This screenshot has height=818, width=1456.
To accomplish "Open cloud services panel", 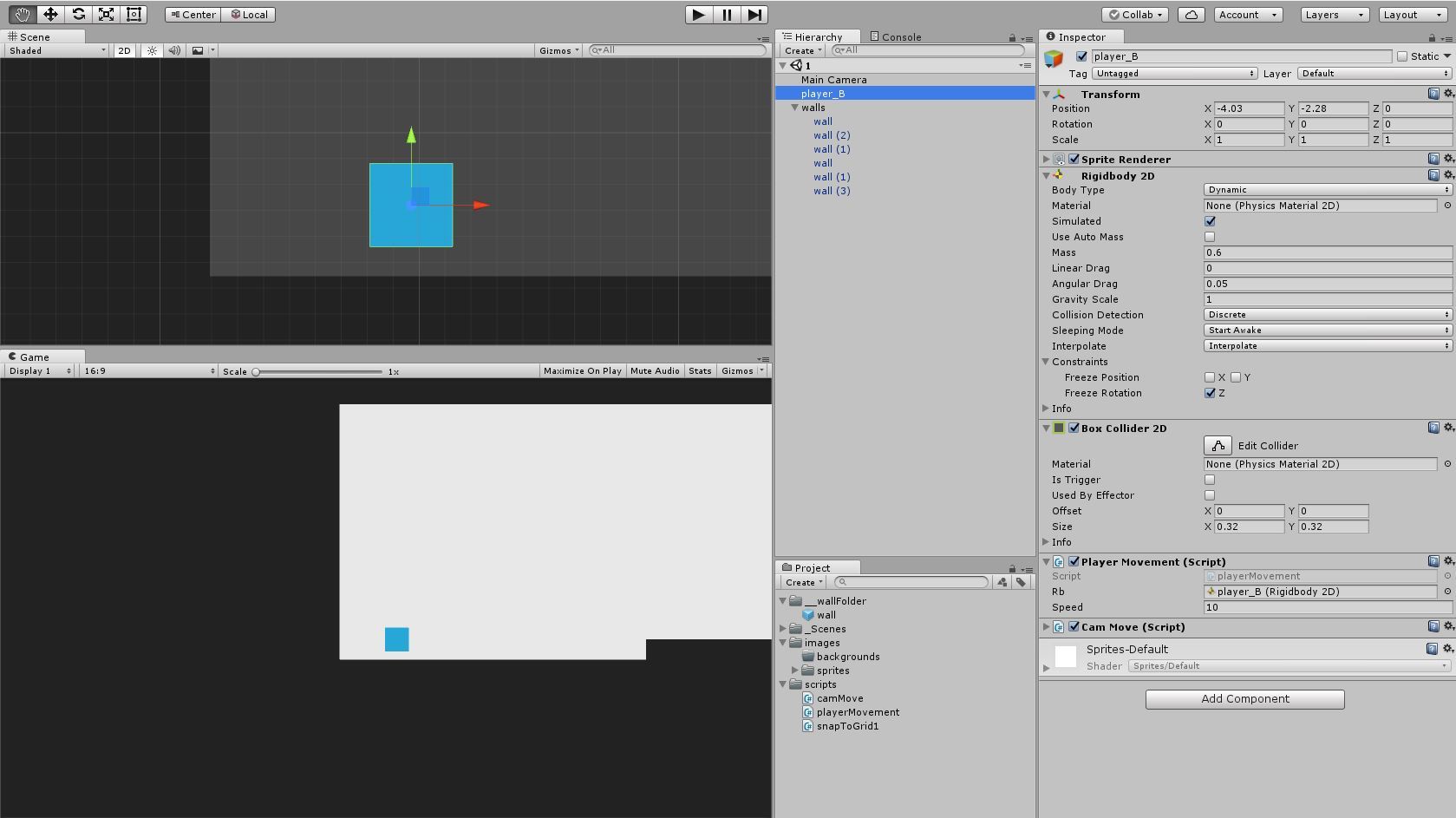I will pos(1192,15).
